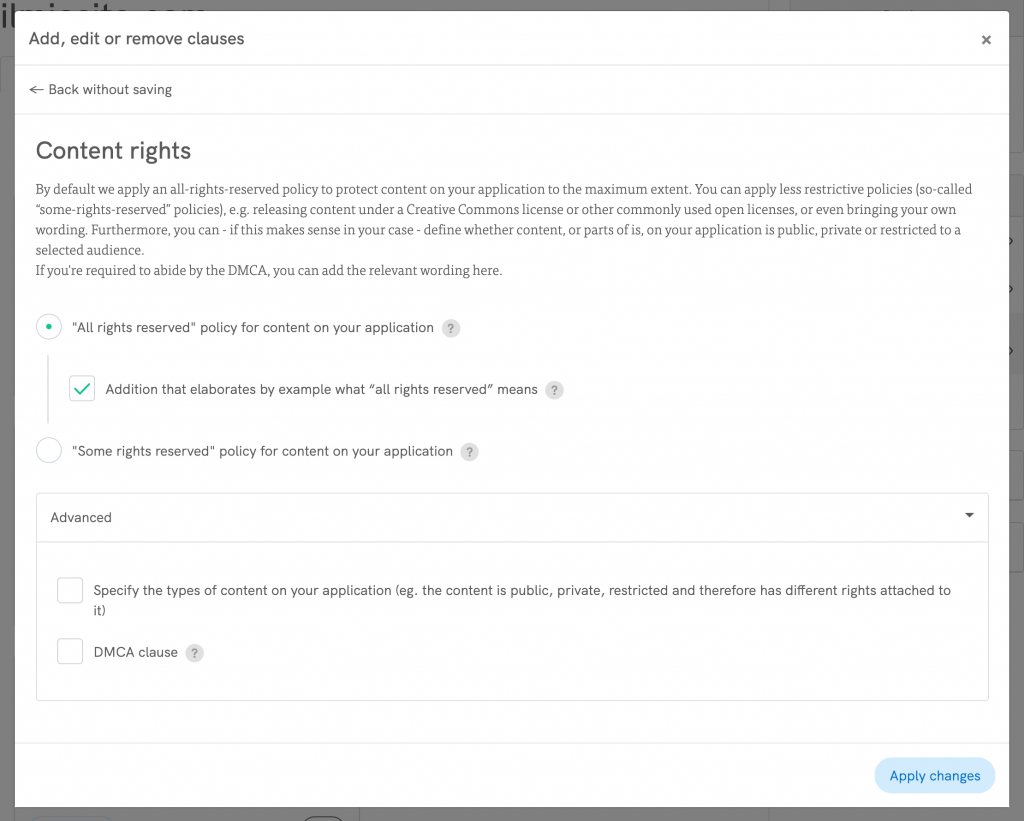
Task: Enable the DMCA clause checkbox
Action: (x=69, y=652)
